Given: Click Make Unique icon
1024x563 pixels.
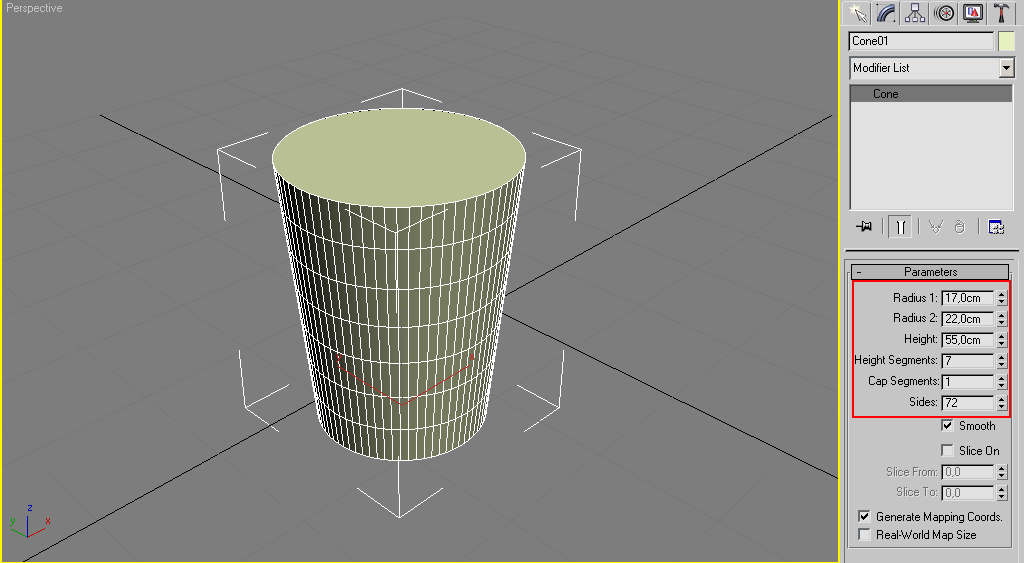Looking at the screenshot, I should click(x=936, y=227).
